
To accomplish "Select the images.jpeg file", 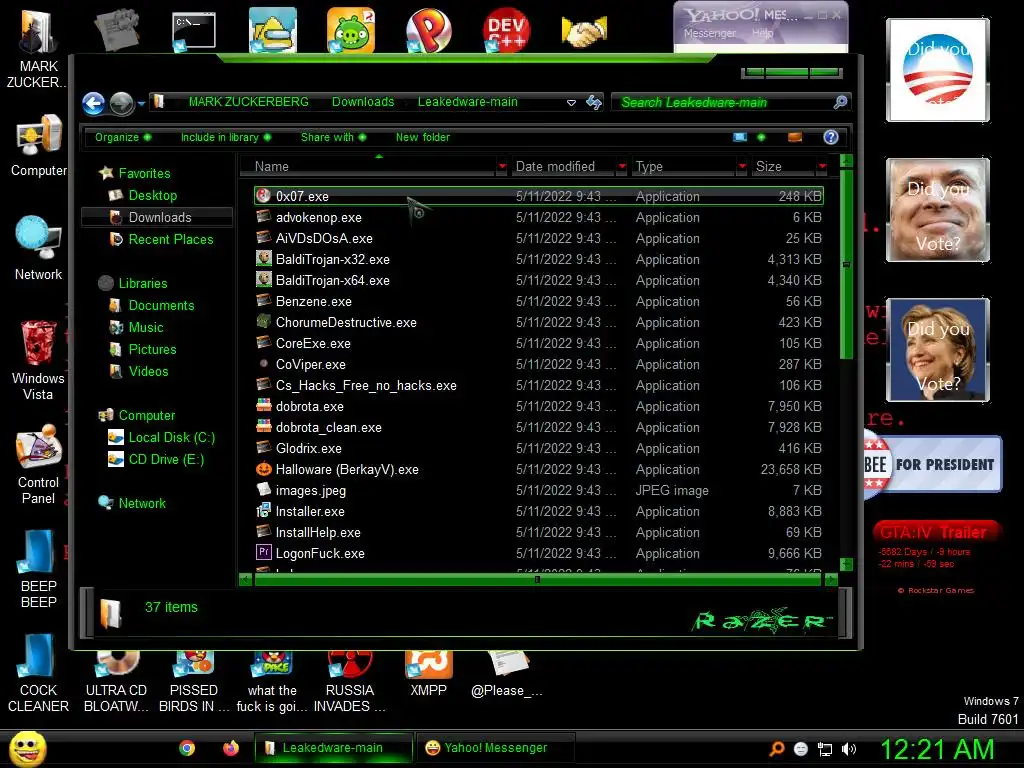I will pyautogui.click(x=311, y=490).
